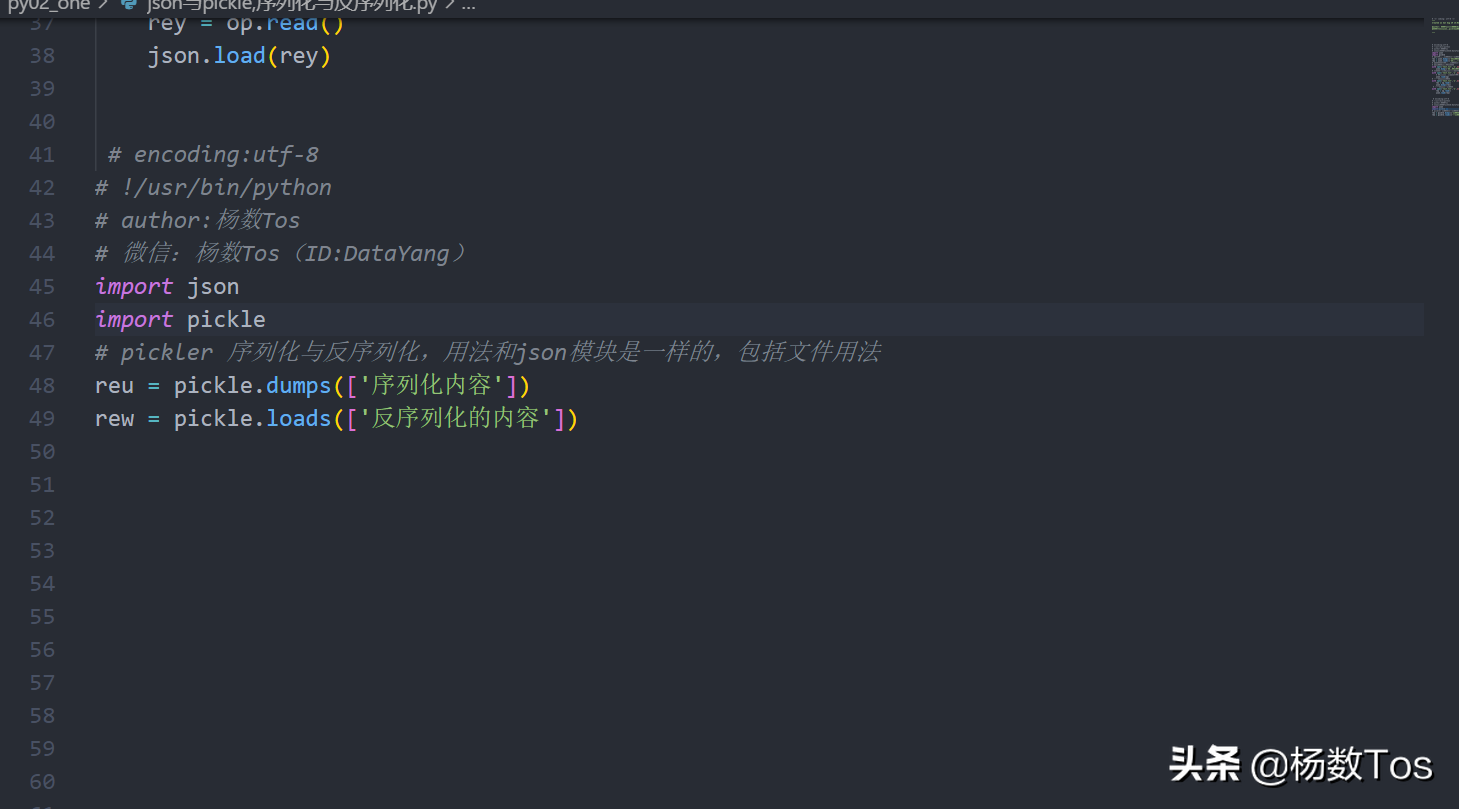
Task: Click the 'import pickle' statement
Action: tap(180, 320)
